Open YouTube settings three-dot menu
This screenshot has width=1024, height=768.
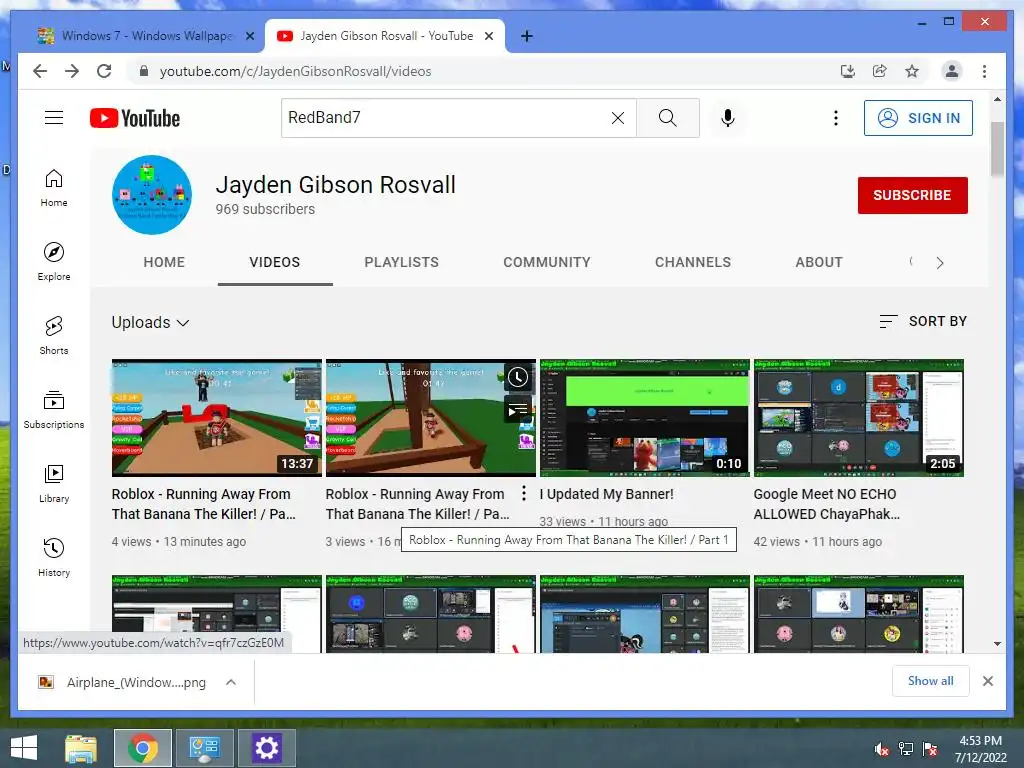click(x=835, y=118)
